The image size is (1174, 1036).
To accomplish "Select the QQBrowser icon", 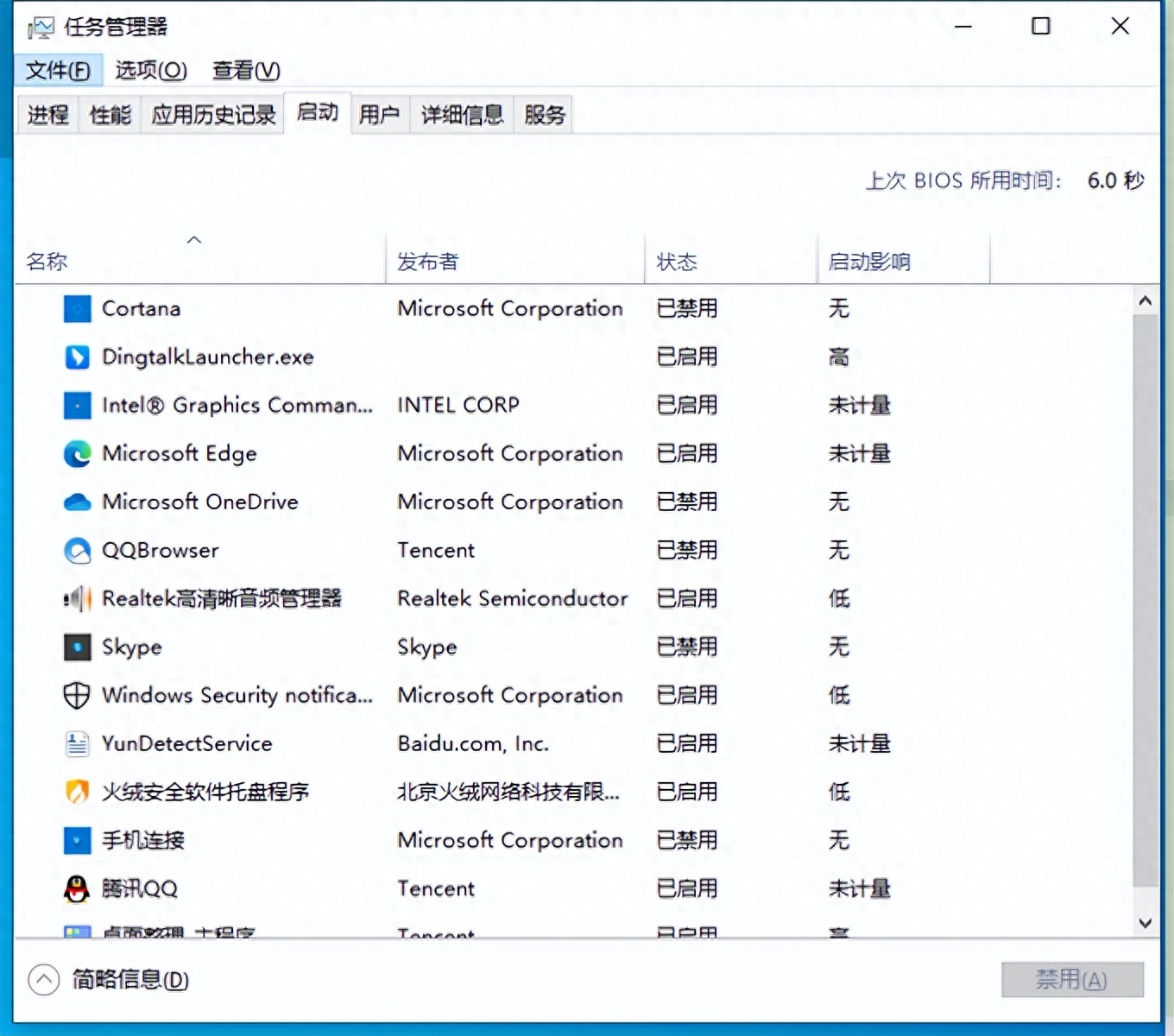I will 77,550.
